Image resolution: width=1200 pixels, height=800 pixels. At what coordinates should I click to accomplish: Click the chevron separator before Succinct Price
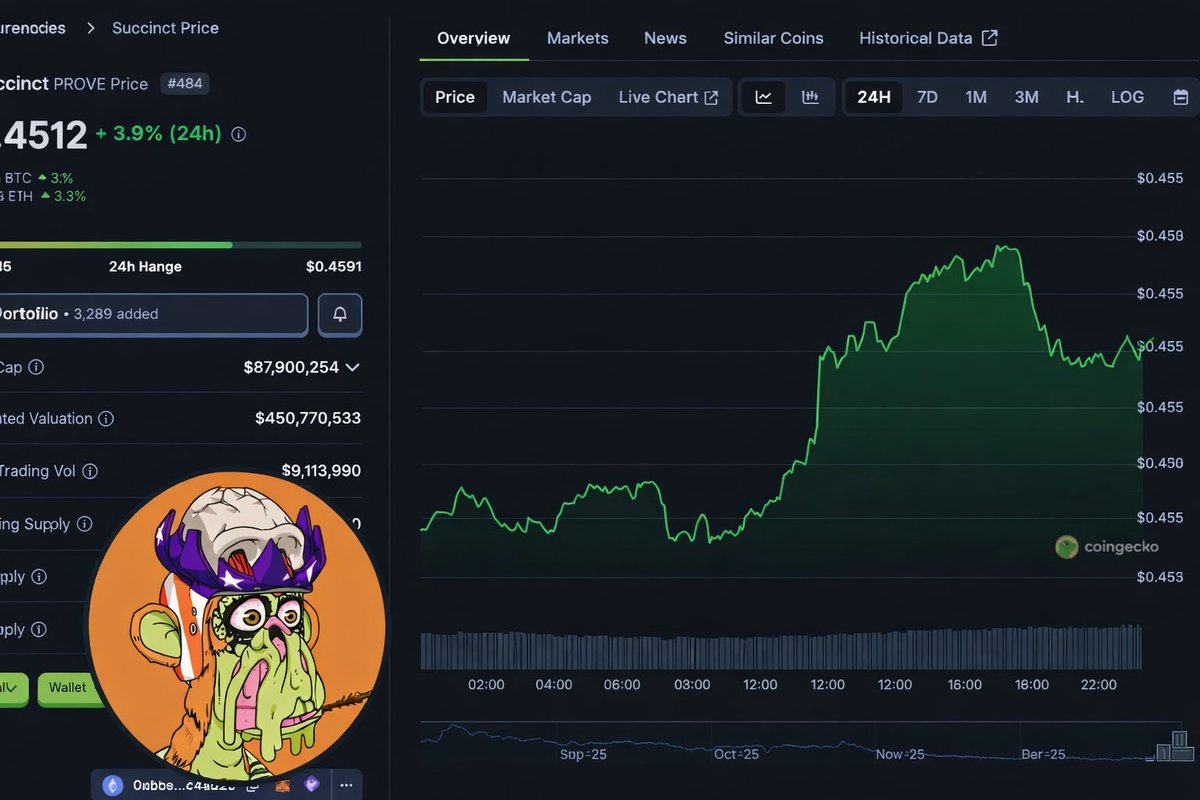90,28
